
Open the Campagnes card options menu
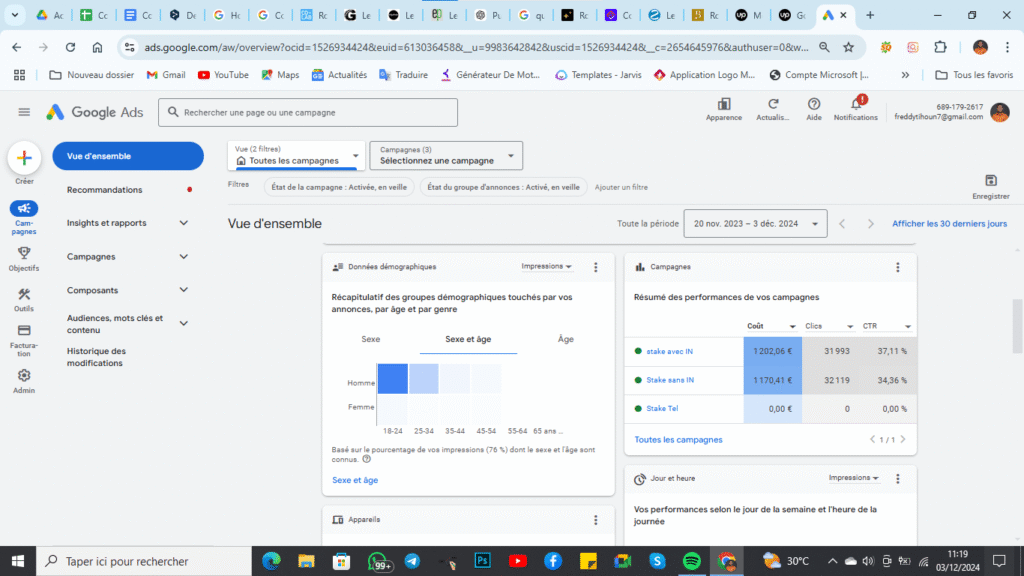coord(898,266)
